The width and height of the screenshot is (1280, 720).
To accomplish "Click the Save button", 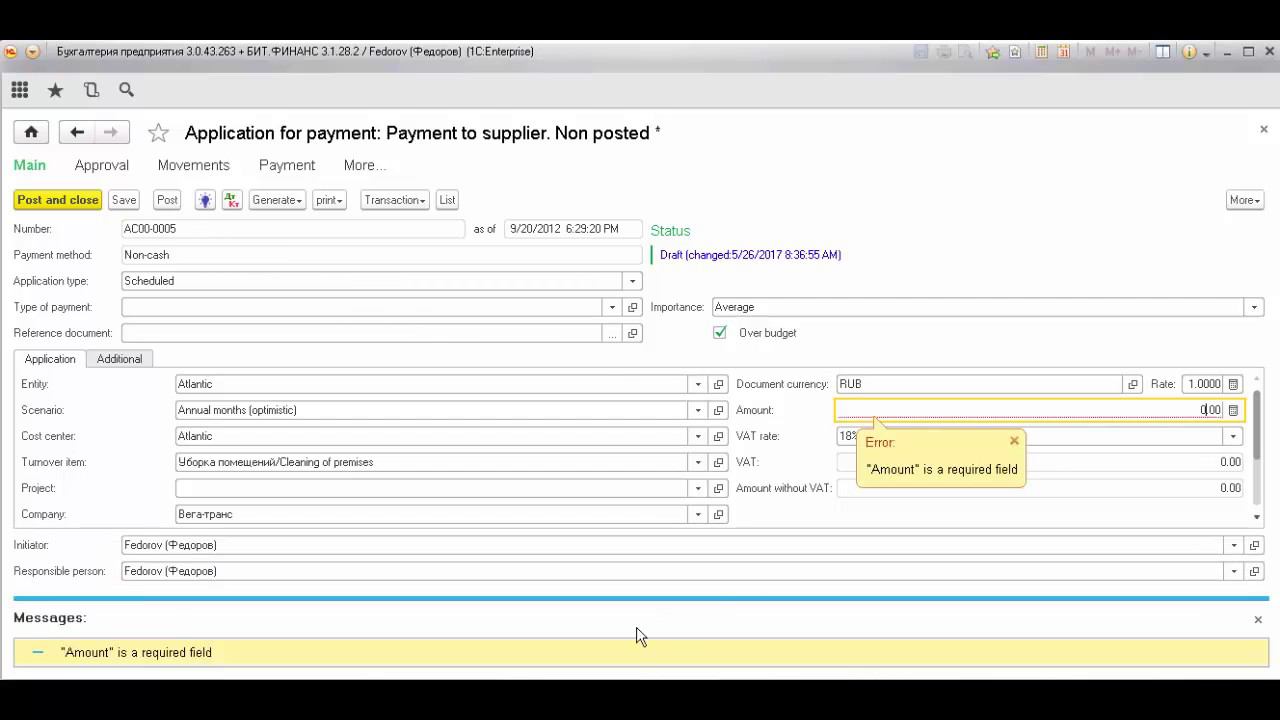I will [124, 200].
